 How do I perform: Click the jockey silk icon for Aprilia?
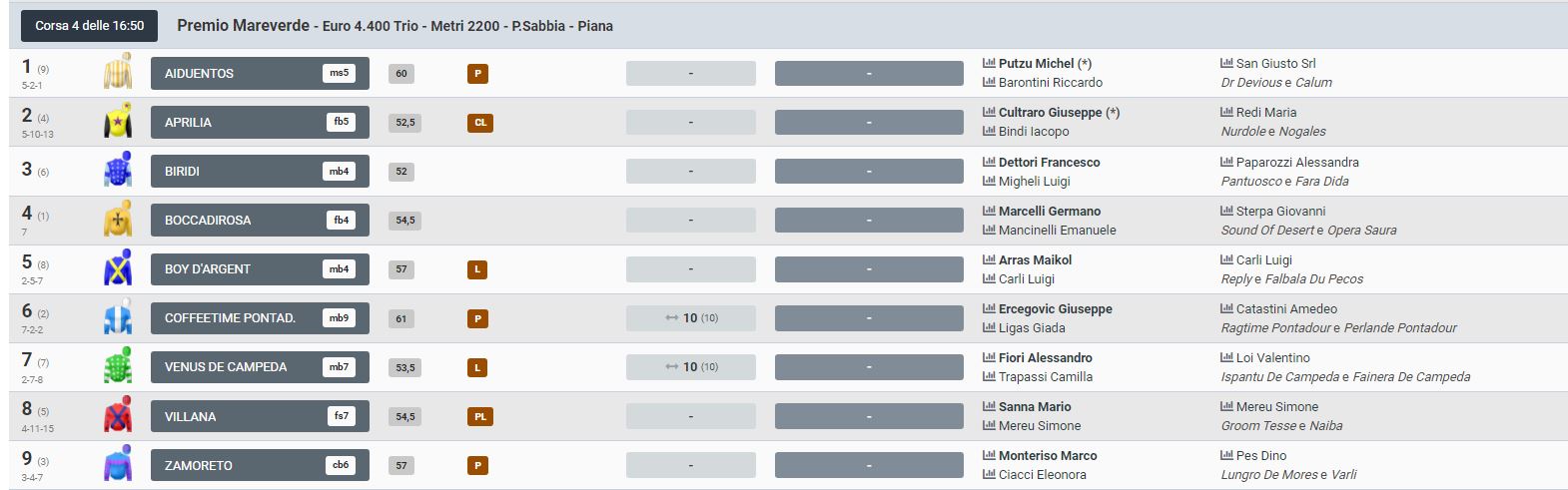pos(118,122)
